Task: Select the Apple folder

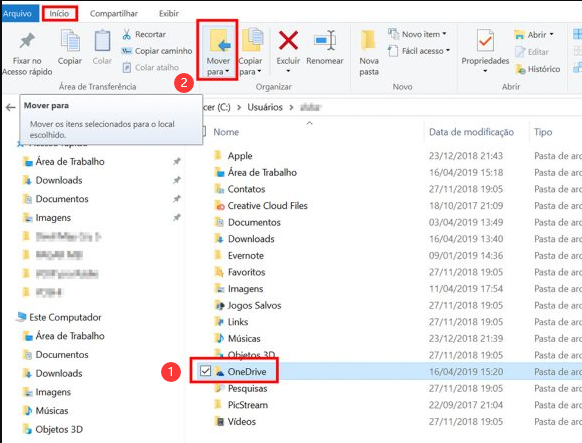Action: (x=240, y=156)
